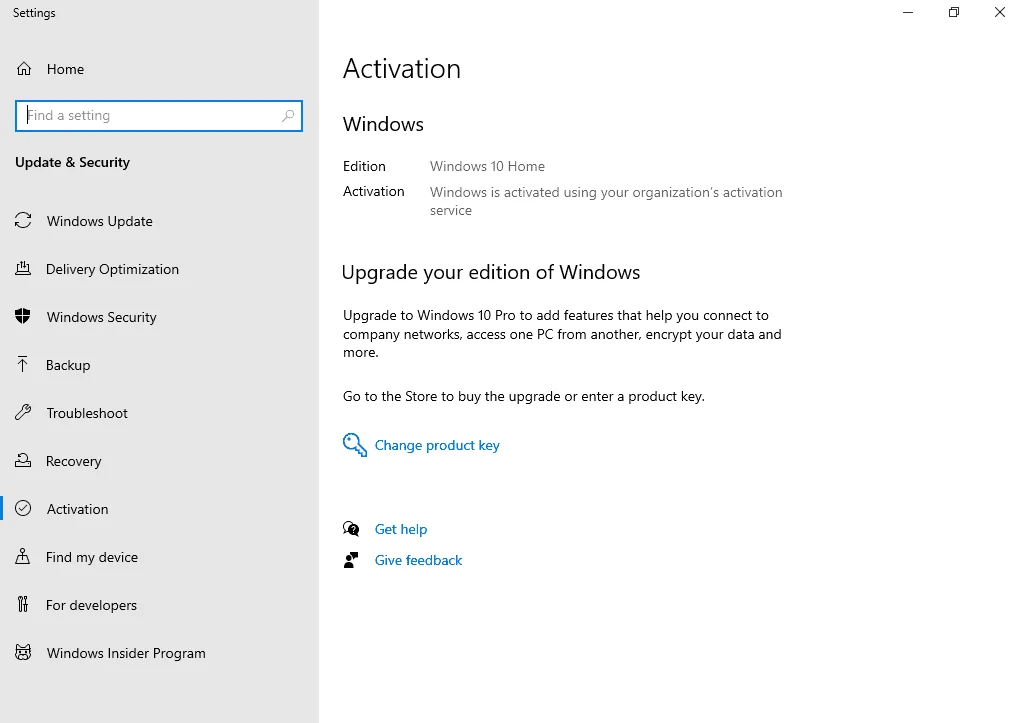Click the Find my device icon

[x=23, y=556]
